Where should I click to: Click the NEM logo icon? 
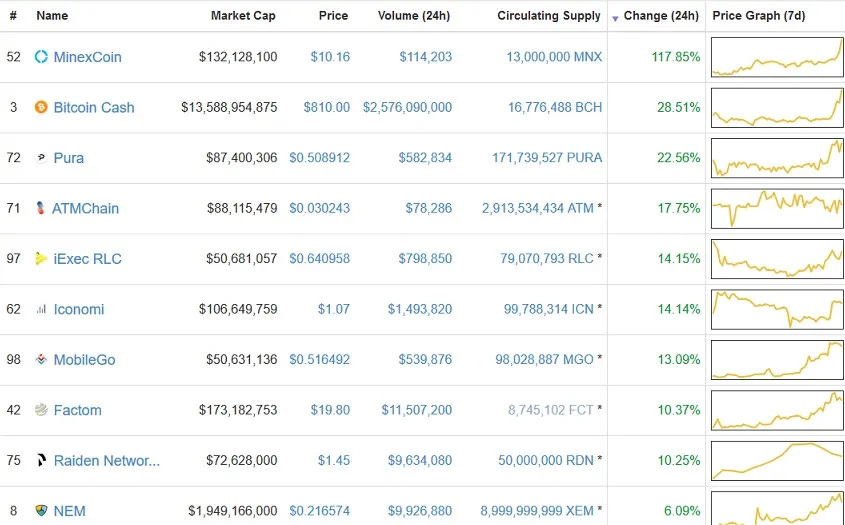(41, 510)
